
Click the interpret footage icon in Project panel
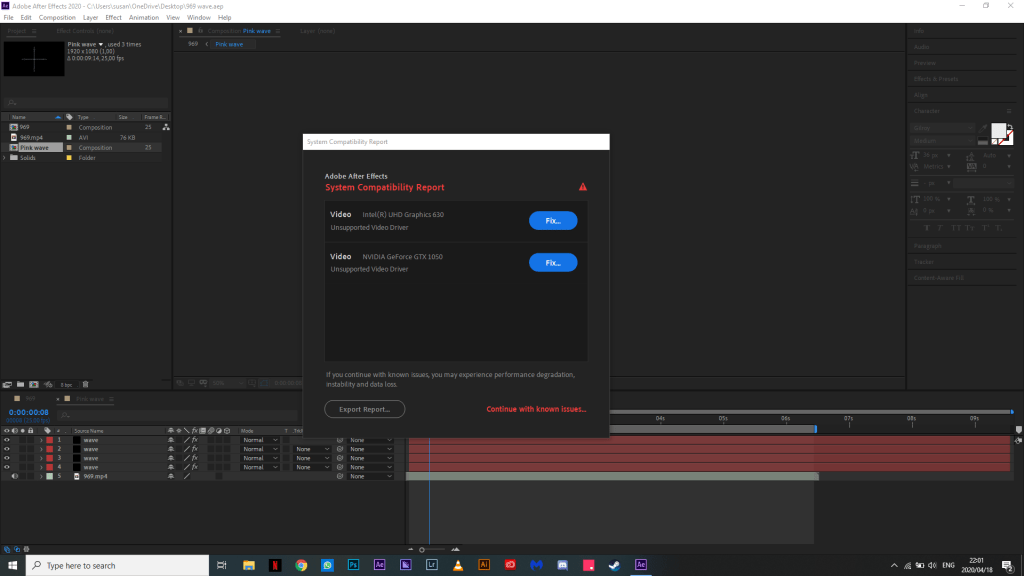point(7,384)
